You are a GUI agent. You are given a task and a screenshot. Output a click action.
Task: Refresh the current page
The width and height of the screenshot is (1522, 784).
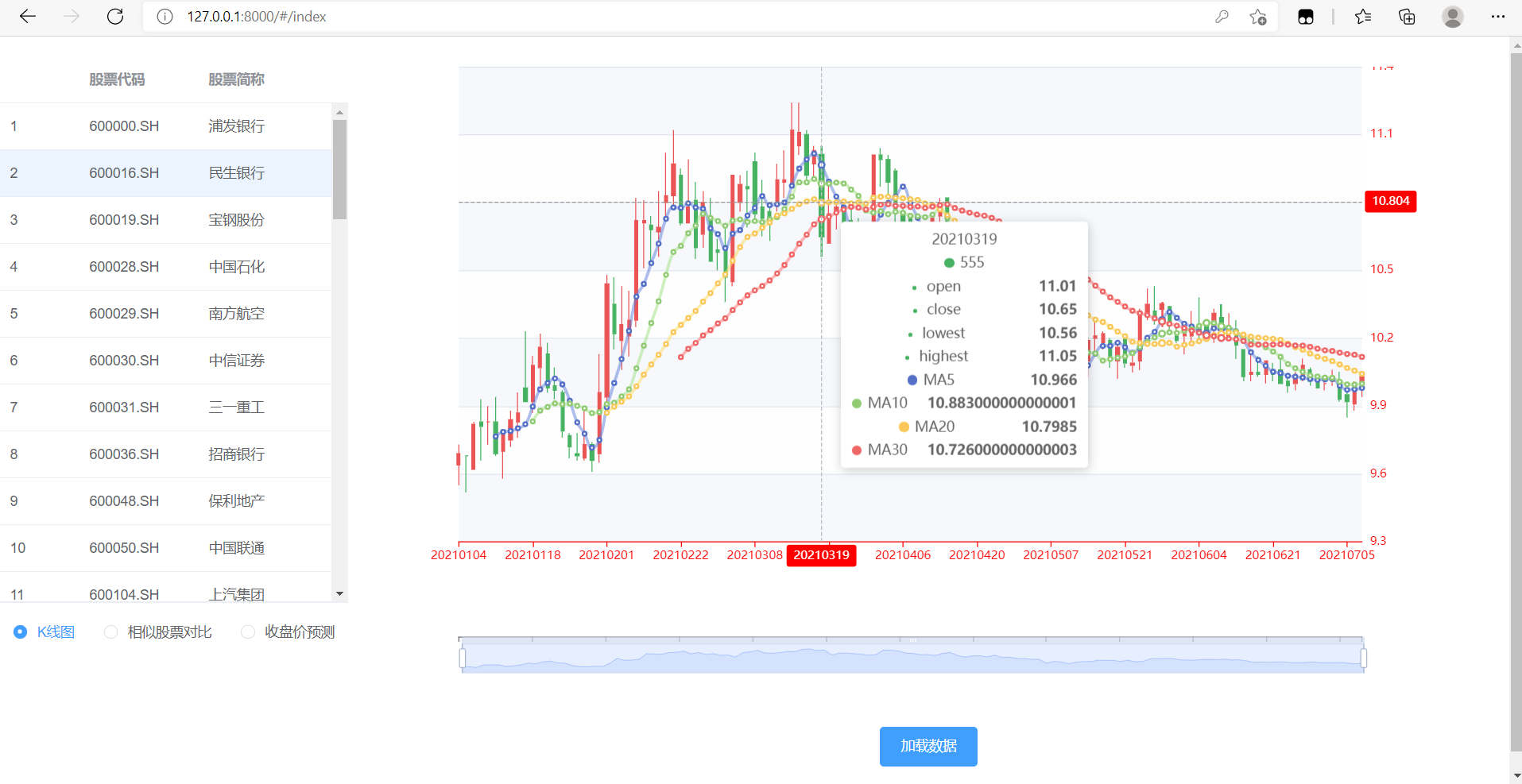(x=114, y=16)
